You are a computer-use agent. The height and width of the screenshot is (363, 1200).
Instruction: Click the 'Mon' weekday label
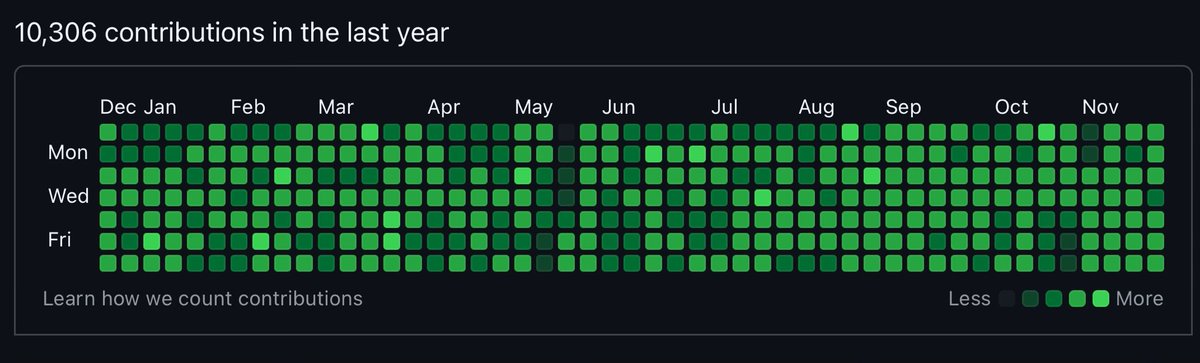[x=68, y=153]
